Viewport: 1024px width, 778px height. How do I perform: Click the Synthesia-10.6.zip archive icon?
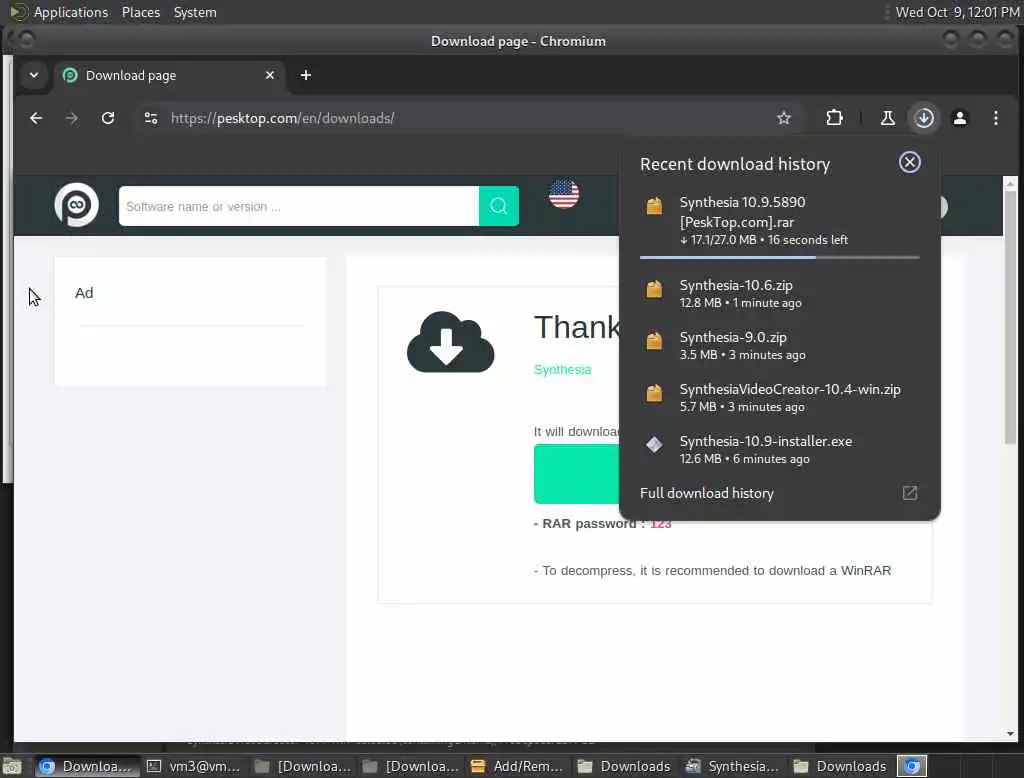pyautogui.click(x=654, y=289)
